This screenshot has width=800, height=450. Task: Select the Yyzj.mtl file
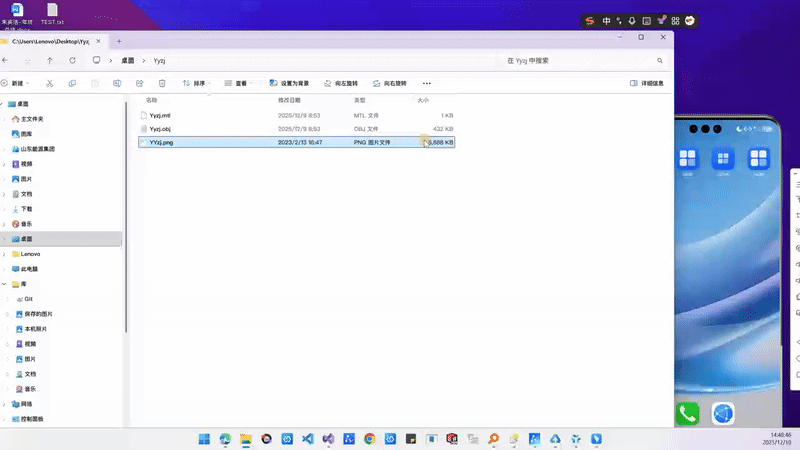pyautogui.click(x=296, y=115)
